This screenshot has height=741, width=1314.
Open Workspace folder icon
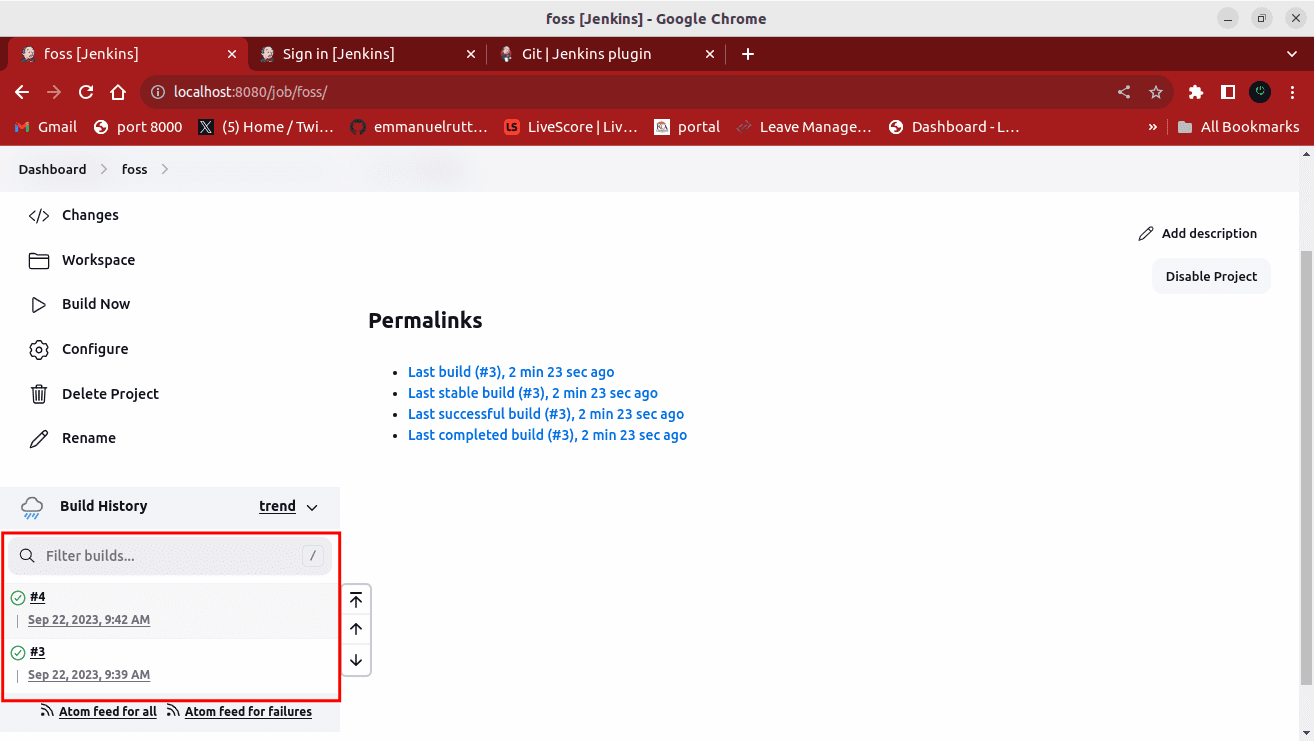pyautogui.click(x=39, y=260)
